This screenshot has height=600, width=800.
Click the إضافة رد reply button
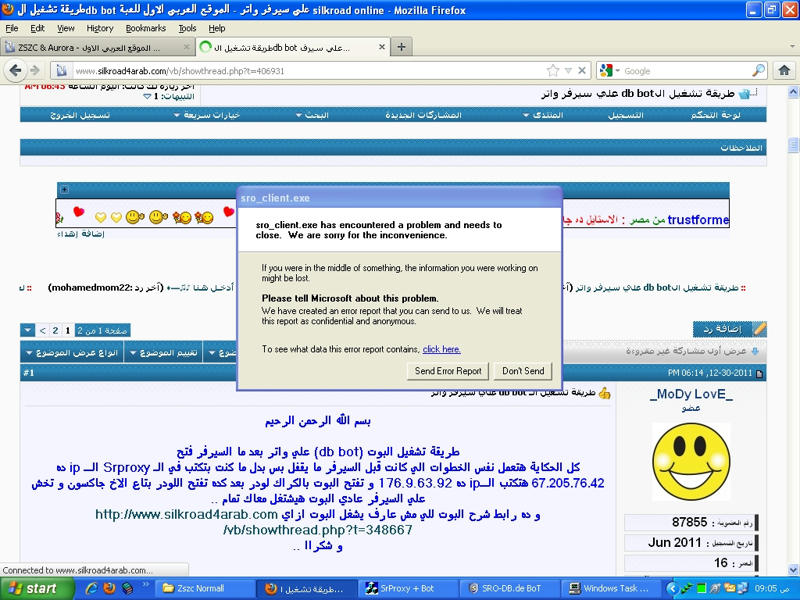pos(730,329)
